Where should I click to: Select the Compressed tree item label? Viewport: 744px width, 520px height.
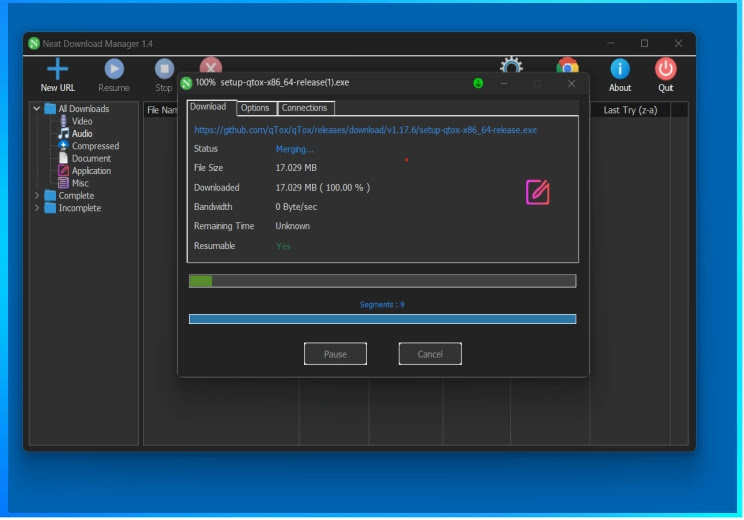click(x=95, y=146)
